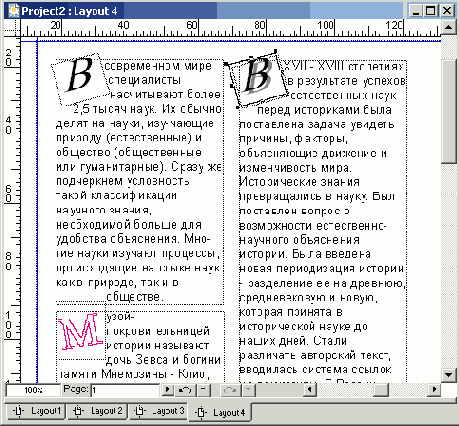Screen dimensions: 459x426
Task: Click vertical scrollbar down arrow
Action: [x=449, y=375]
